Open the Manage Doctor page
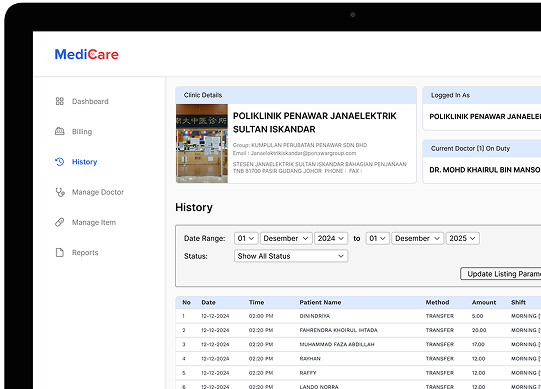This screenshot has width=541, height=389. (98, 192)
